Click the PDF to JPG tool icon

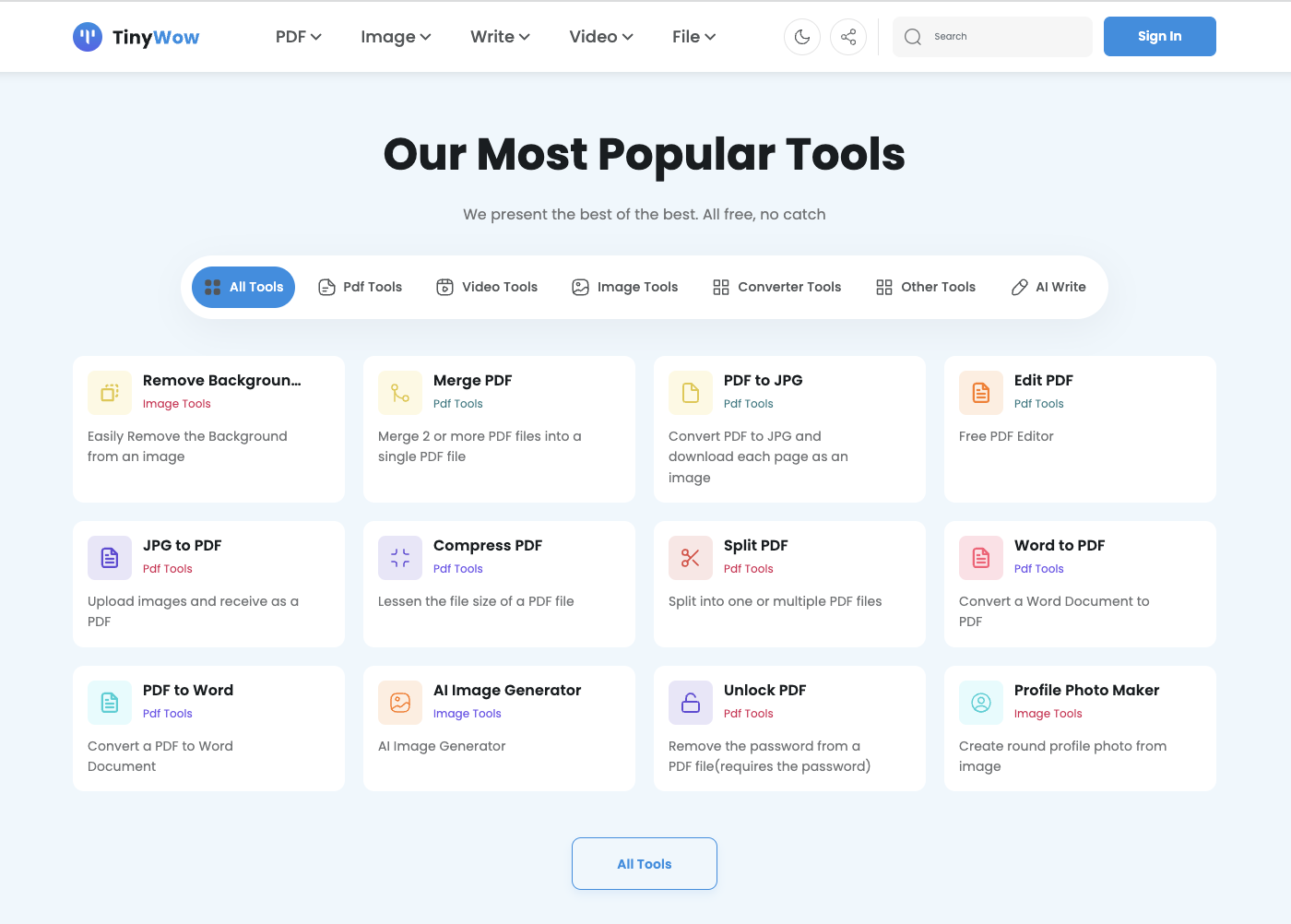click(x=691, y=393)
